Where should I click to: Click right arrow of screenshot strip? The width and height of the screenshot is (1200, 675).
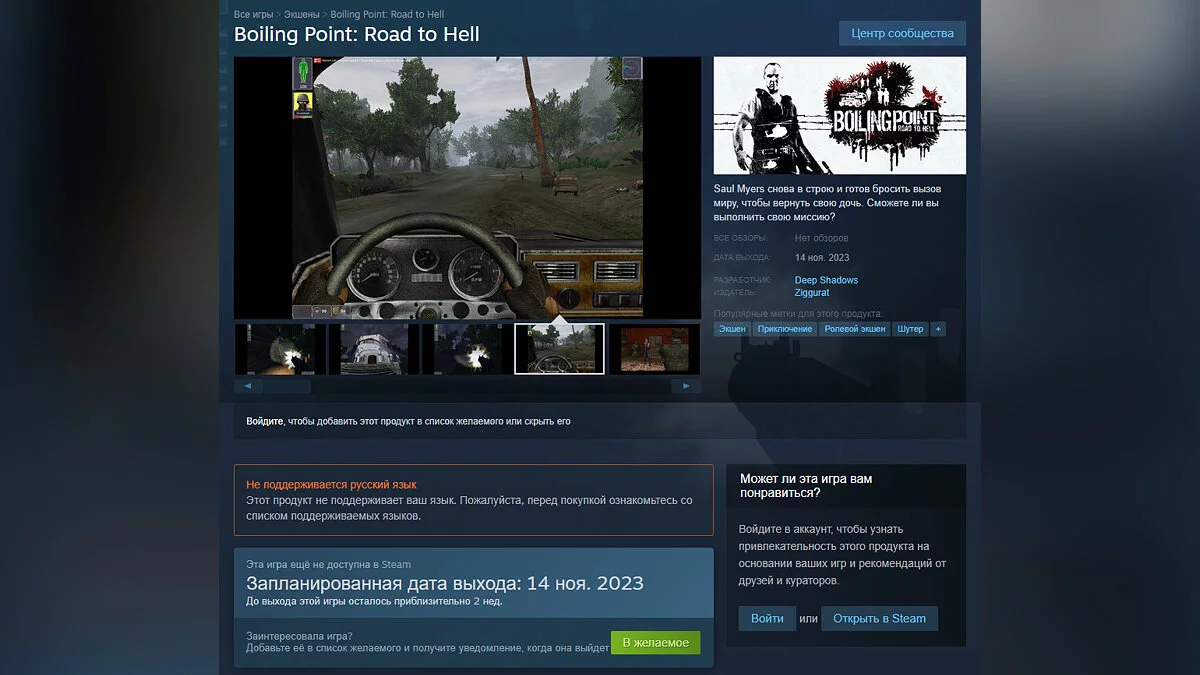click(x=687, y=386)
